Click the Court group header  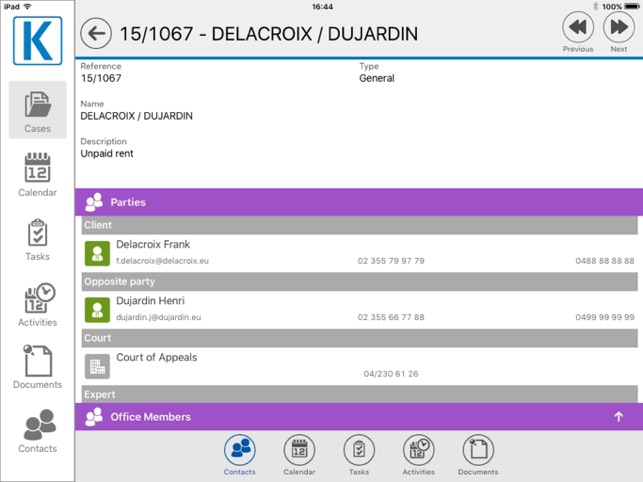coord(360,338)
